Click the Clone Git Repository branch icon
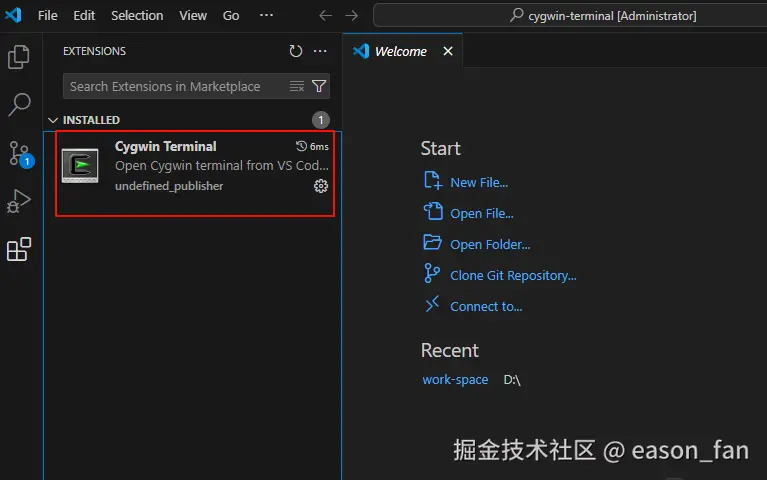The image size is (767, 480). [x=432, y=273]
